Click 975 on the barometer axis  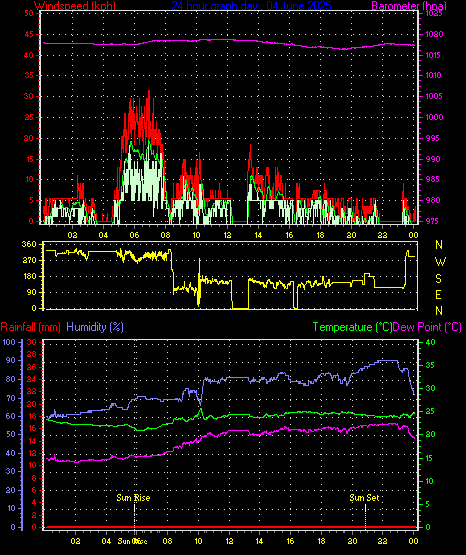click(433, 221)
